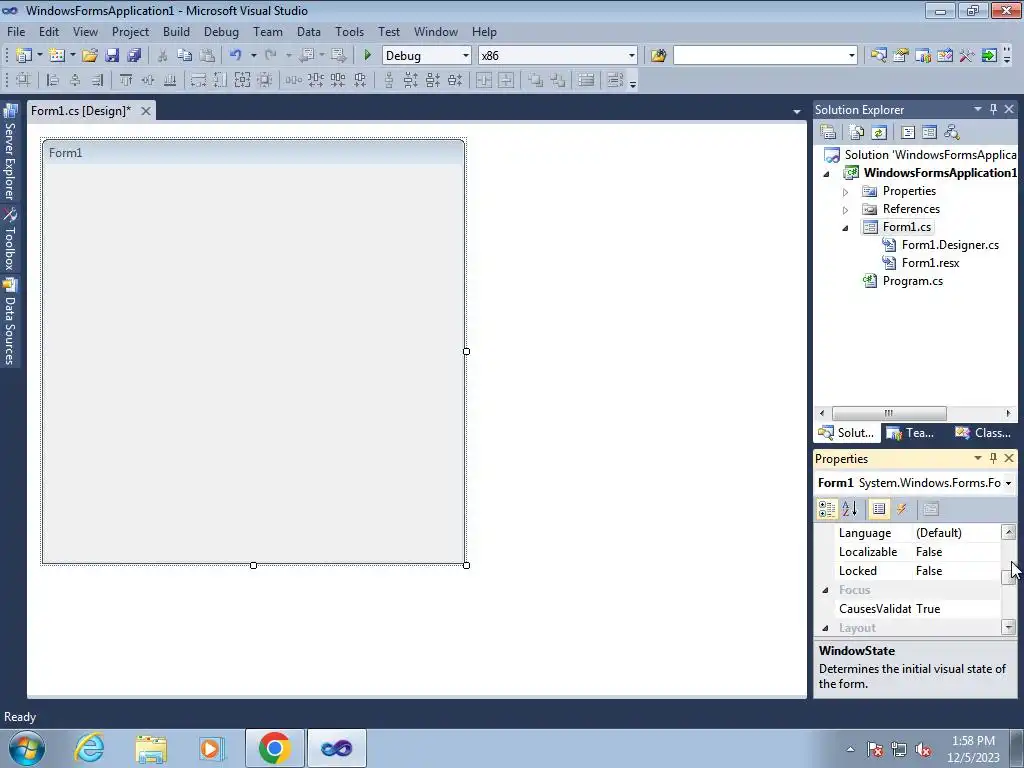1024x768 pixels.
Task: Click the Open File folder icon
Action: point(89,56)
